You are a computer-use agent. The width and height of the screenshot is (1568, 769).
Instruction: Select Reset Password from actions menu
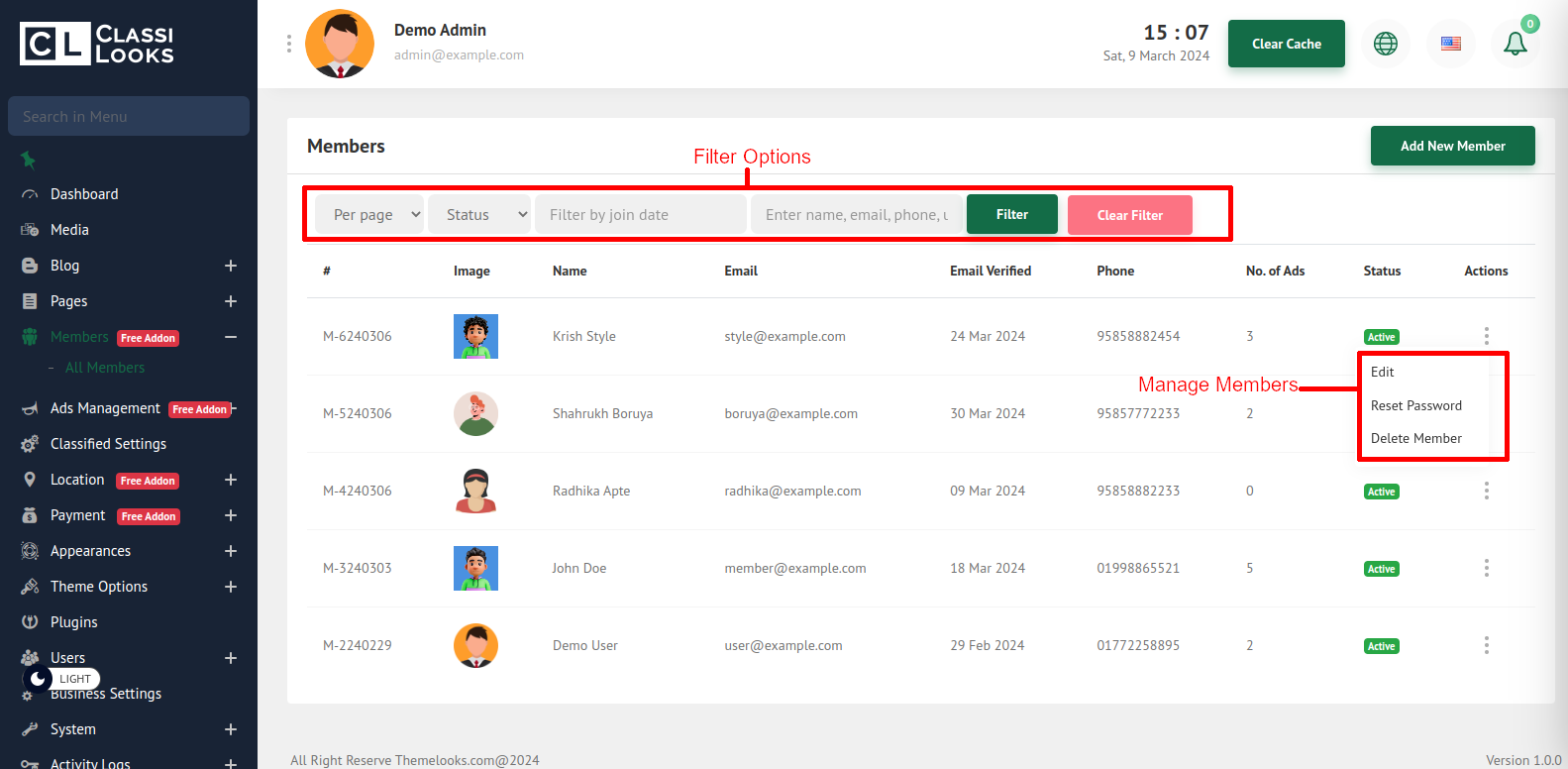(x=1415, y=405)
